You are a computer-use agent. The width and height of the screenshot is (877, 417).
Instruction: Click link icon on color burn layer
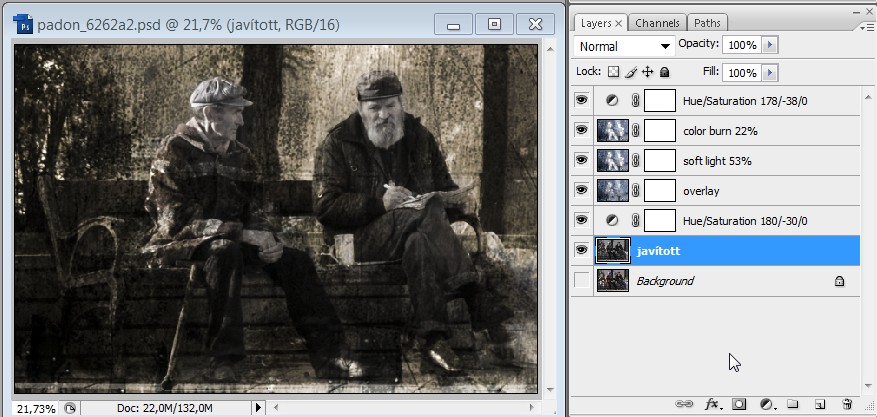[x=635, y=131]
